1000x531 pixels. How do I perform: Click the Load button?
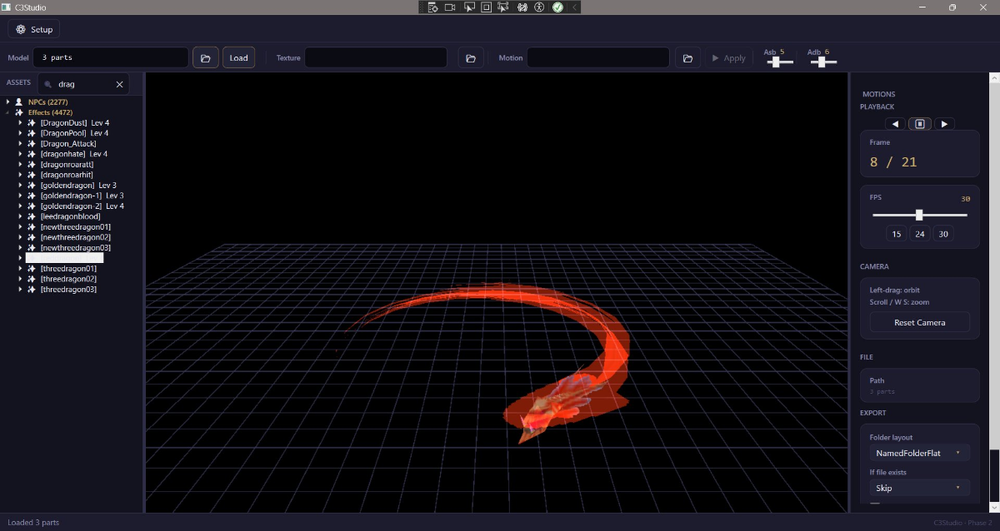pos(239,57)
